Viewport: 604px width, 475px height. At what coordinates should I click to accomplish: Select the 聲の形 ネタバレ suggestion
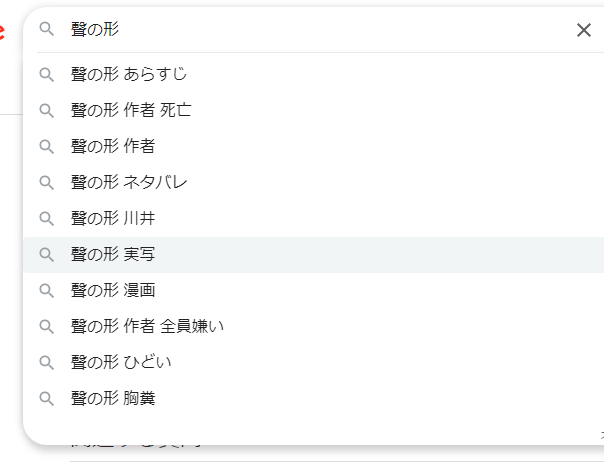(129, 182)
